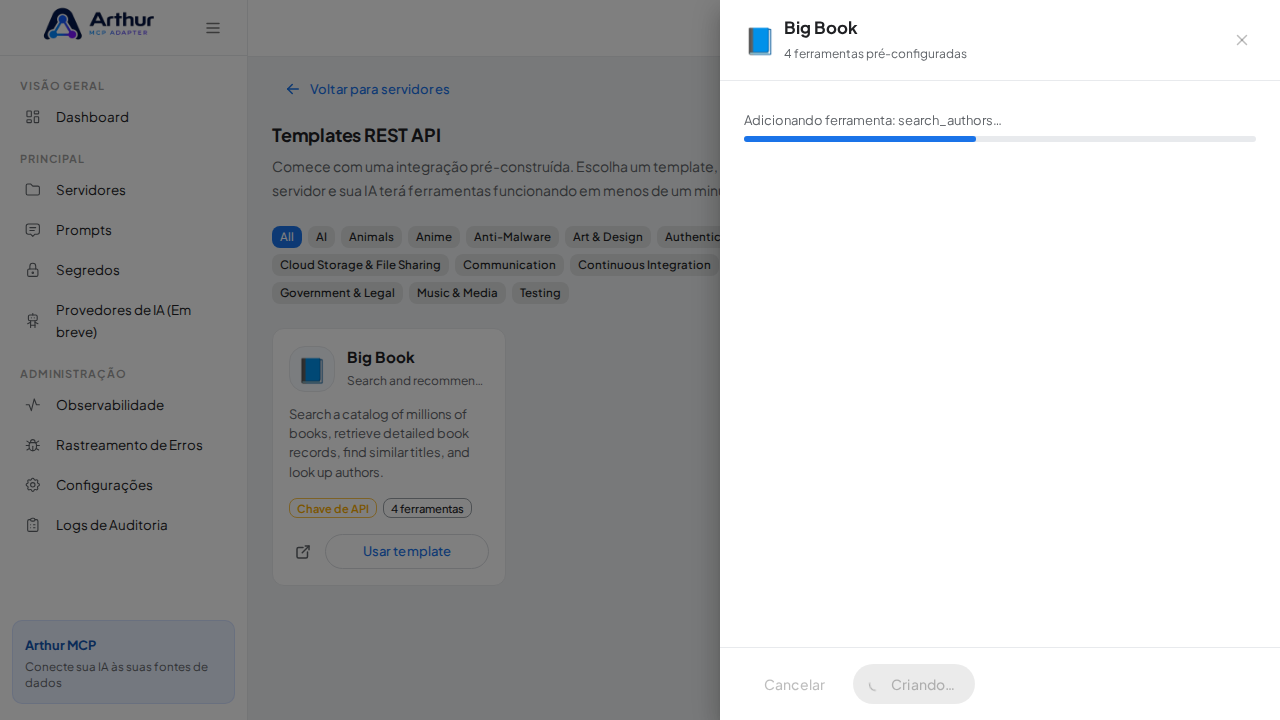Filter templates by Government & Legal
This screenshot has height=720, width=1280.
[x=337, y=293]
